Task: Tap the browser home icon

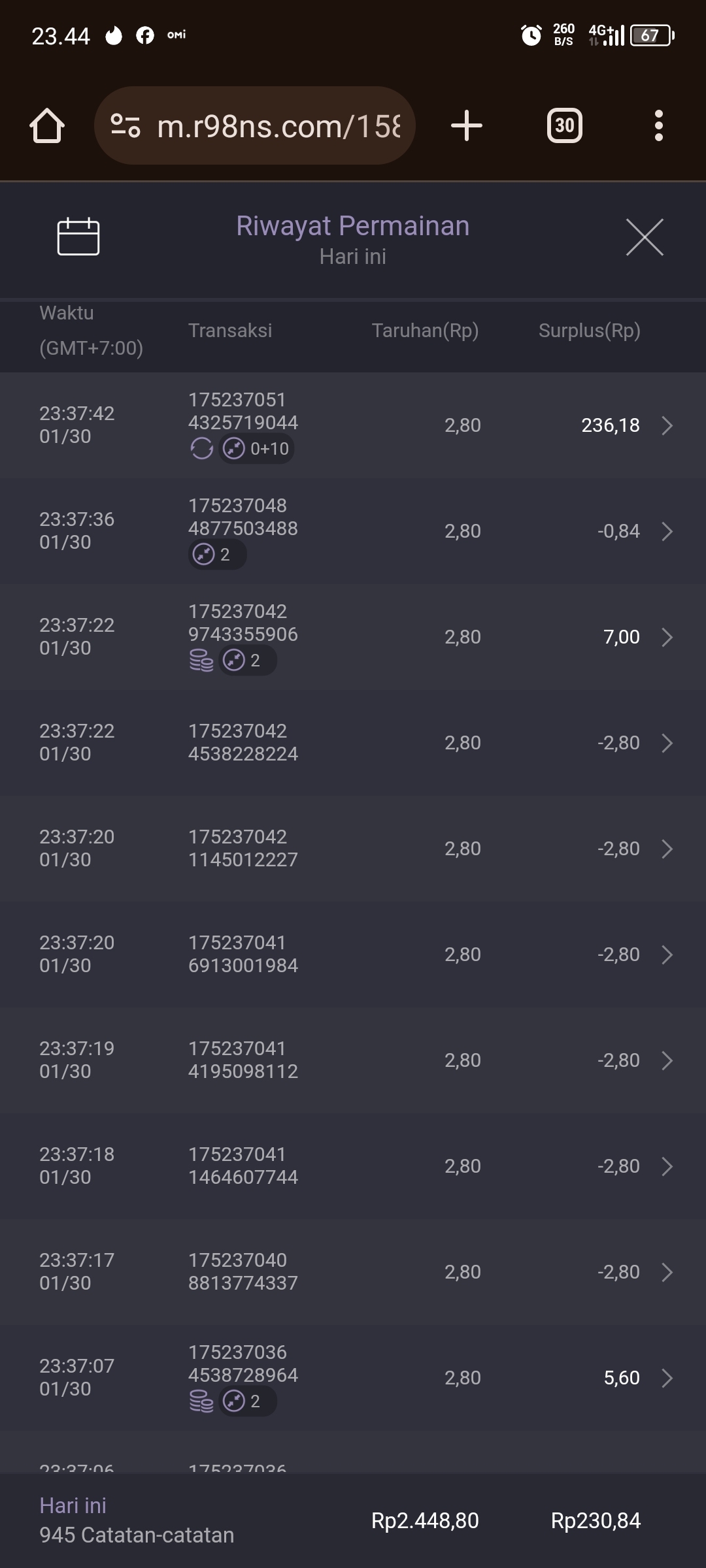Action: click(x=47, y=125)
